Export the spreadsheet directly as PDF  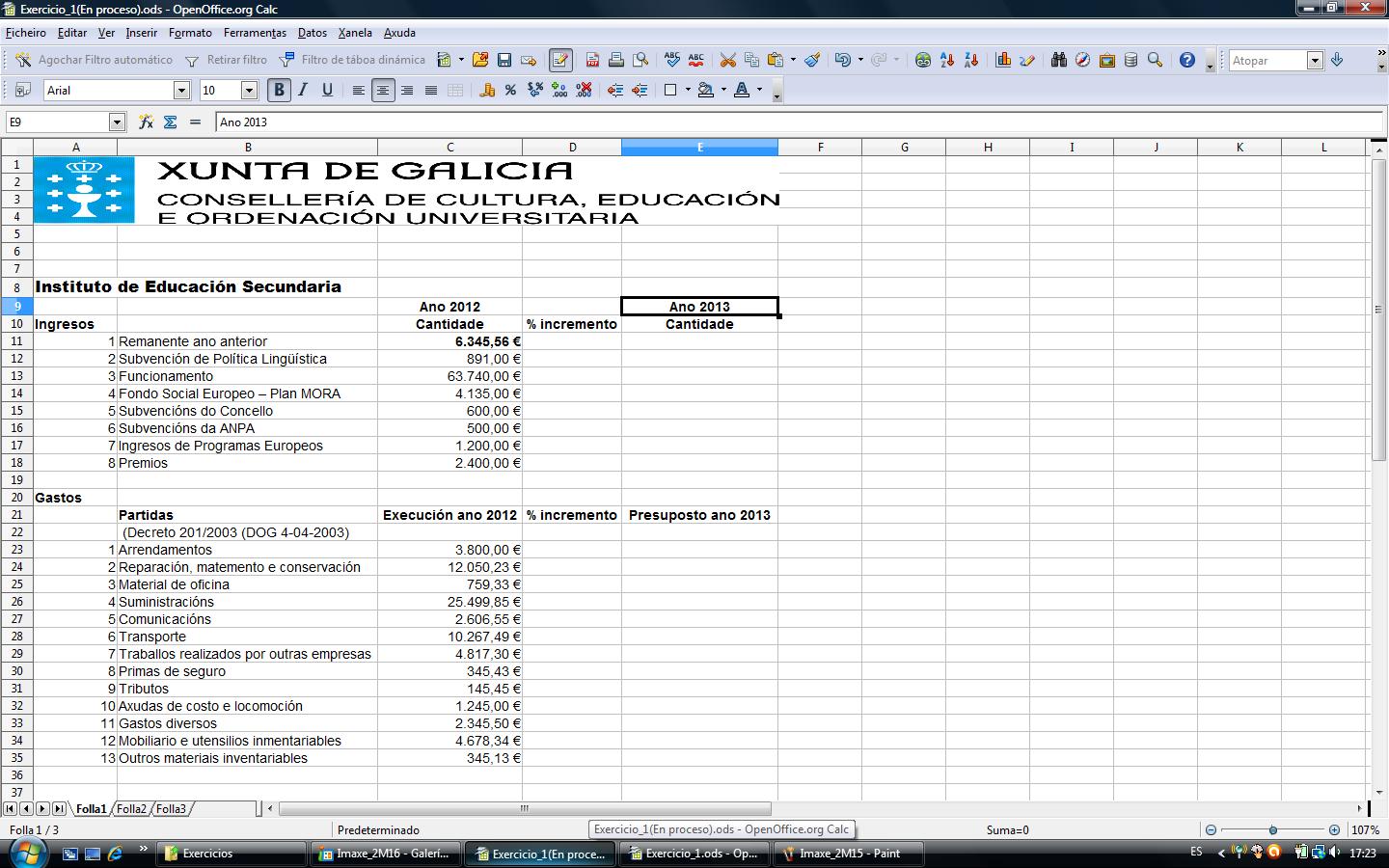[x=592, y=60]
